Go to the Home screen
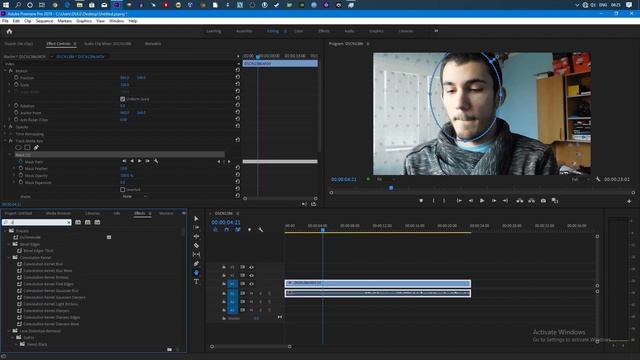 9,31
